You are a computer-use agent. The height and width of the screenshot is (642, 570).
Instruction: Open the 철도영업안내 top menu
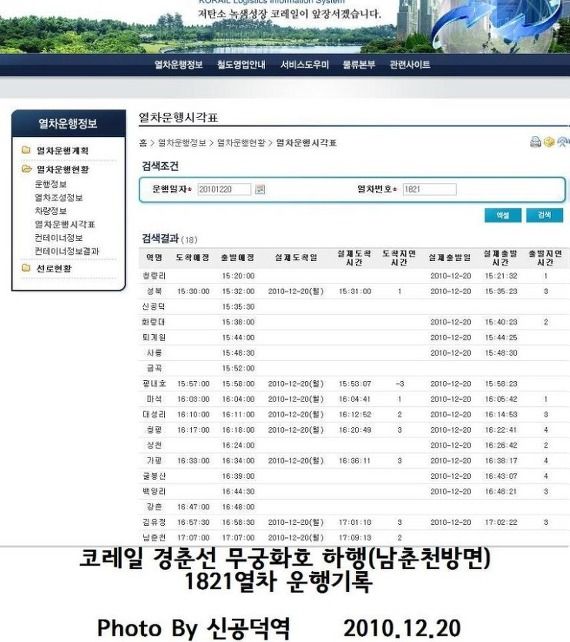pos(241,65)
